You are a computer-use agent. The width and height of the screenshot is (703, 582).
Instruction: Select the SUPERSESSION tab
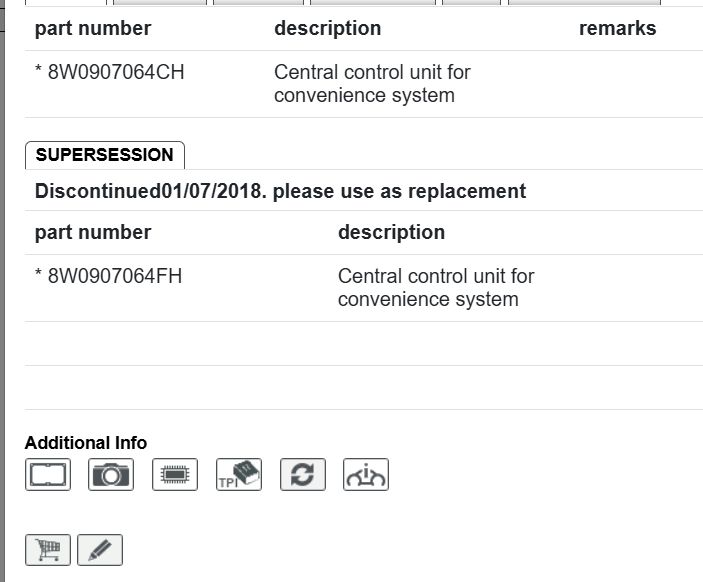pos(104,155)
